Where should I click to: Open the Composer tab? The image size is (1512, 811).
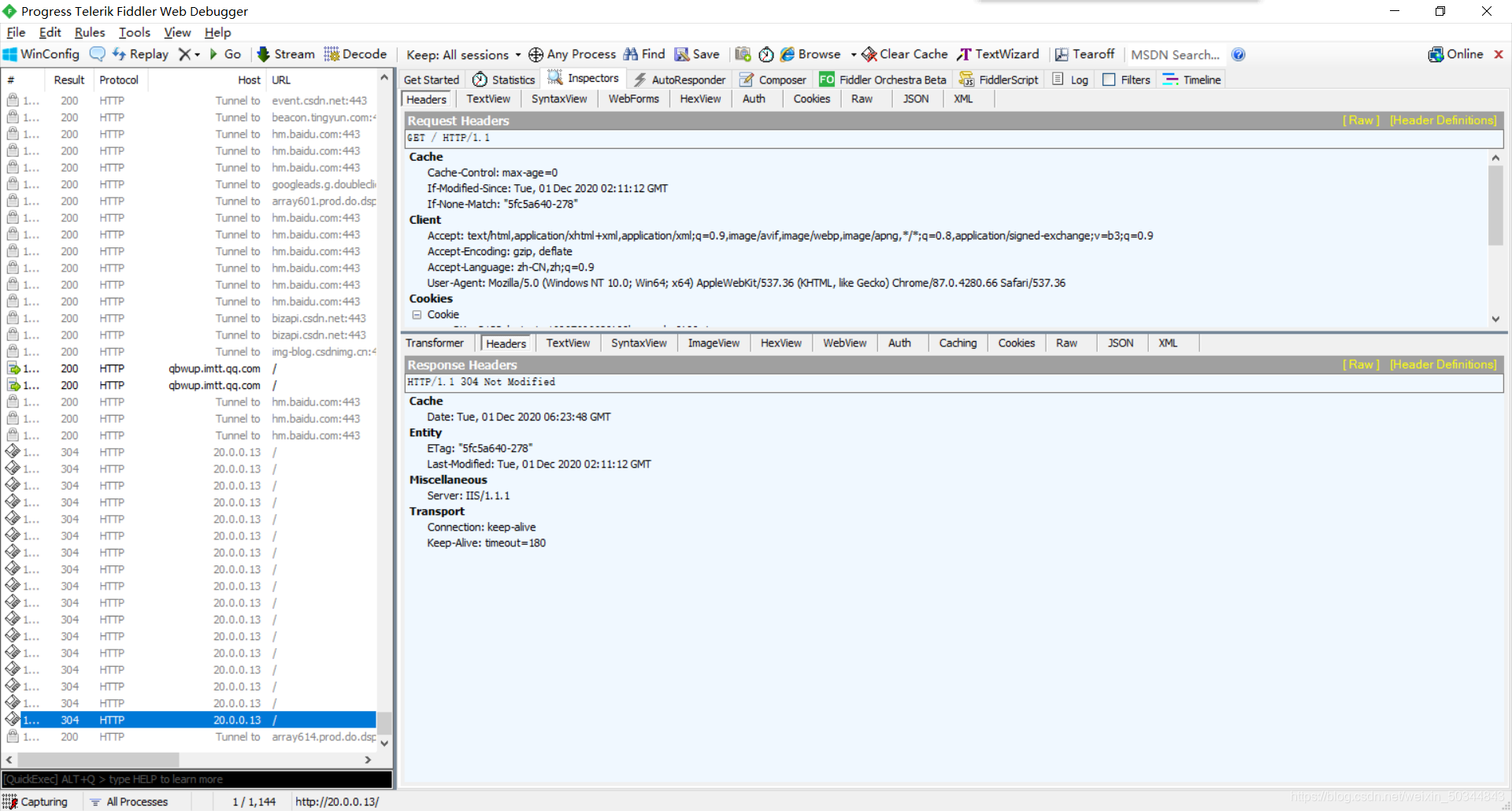[773, 80]
